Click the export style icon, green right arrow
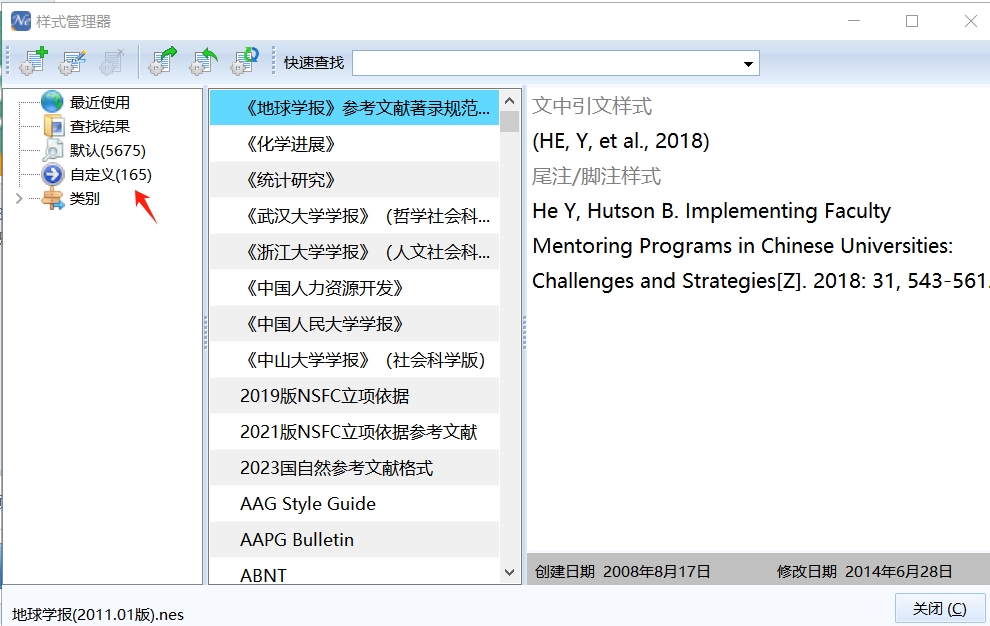990x626 pixels. [x=163, y=61]
